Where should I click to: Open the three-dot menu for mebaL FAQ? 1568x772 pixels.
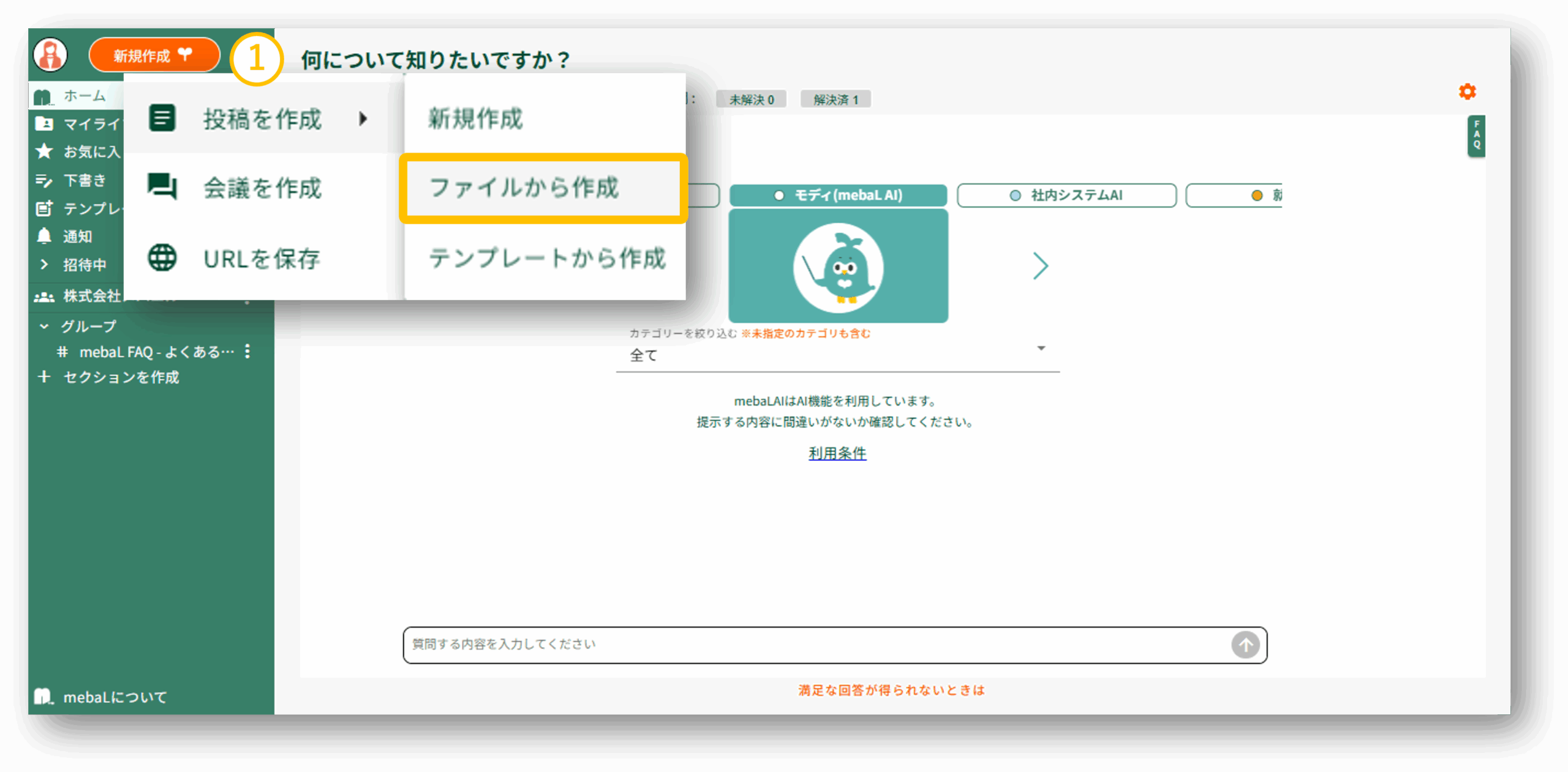(x=247, y=351)
